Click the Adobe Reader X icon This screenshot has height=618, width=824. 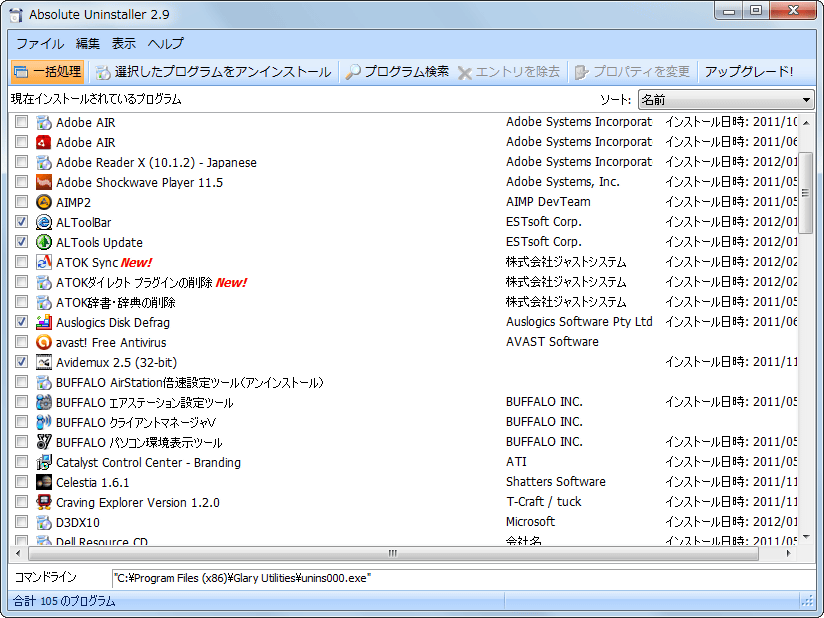tap(44, 162)
